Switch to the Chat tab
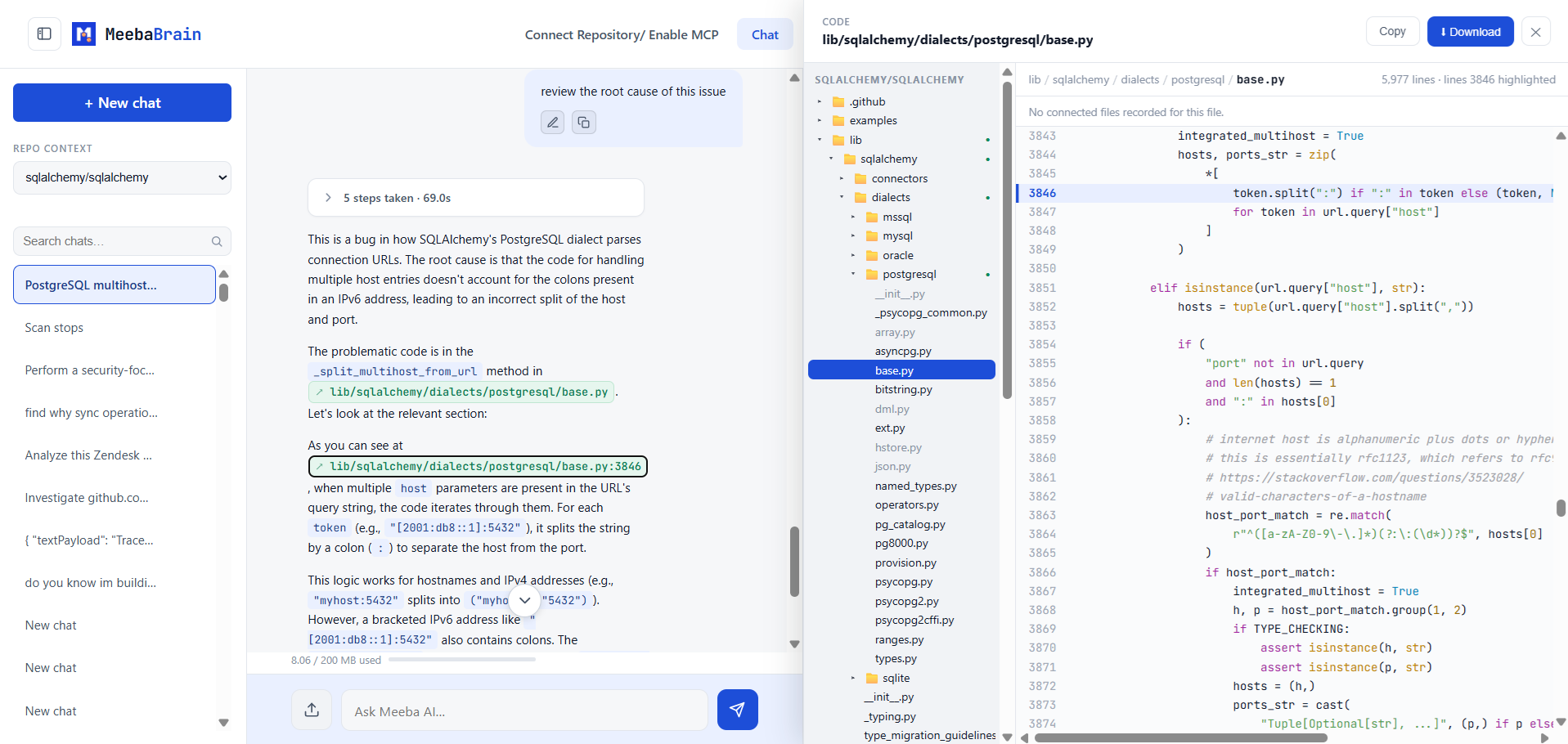 765,34
